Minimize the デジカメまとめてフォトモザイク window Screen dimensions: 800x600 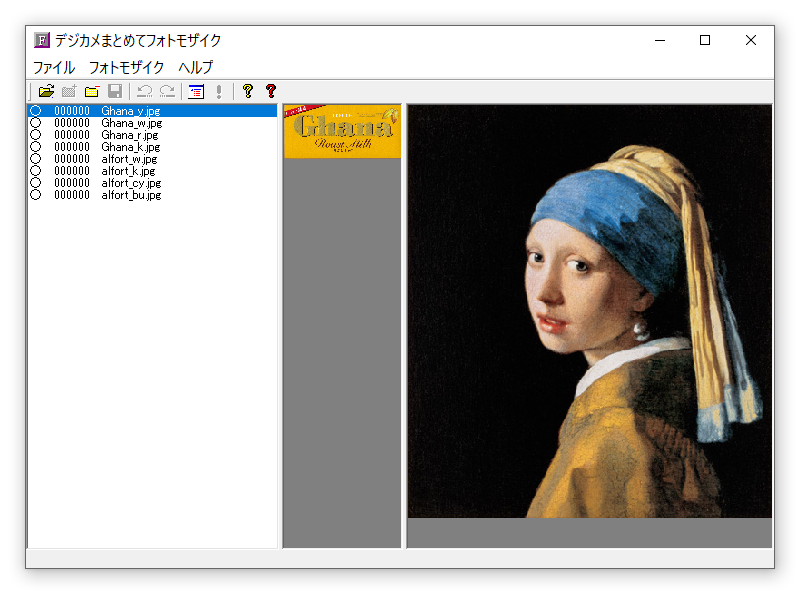point(660,40)
